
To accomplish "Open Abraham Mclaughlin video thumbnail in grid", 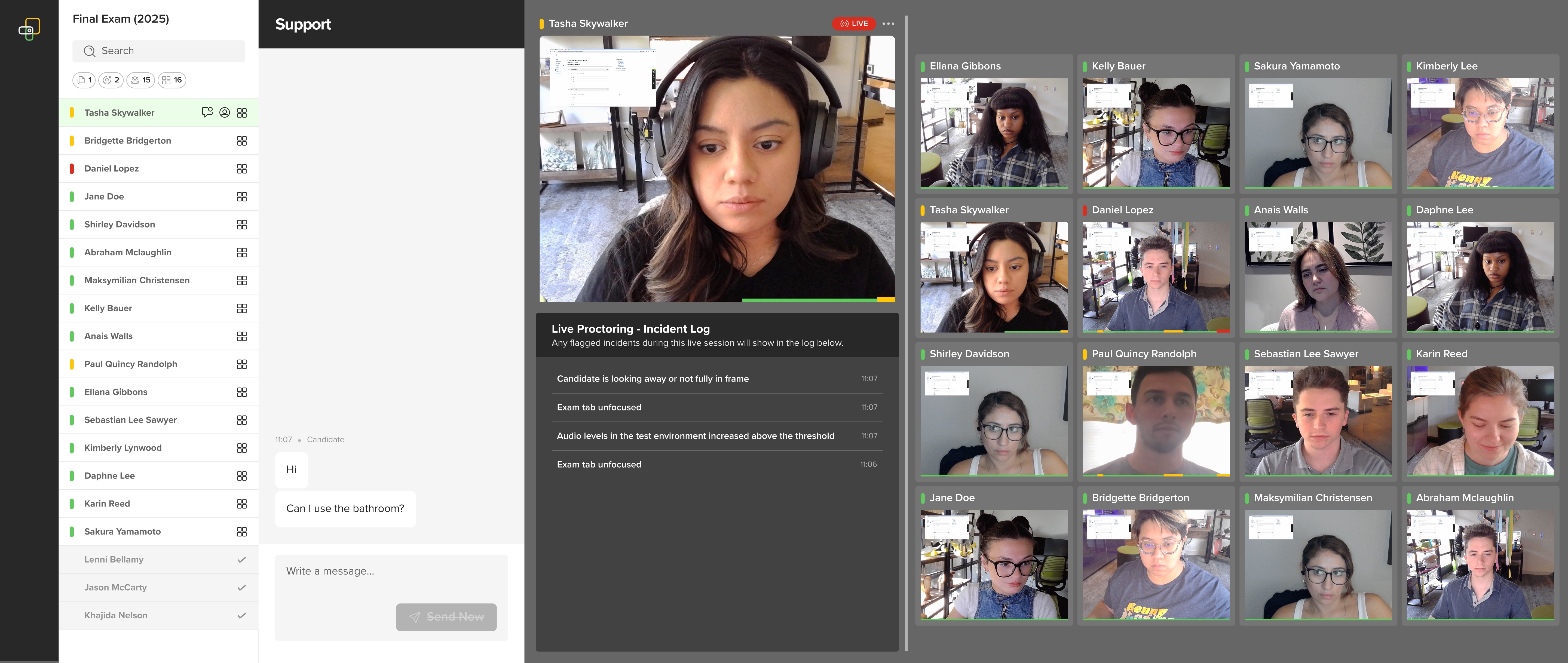I will [x=1480, y=565].
